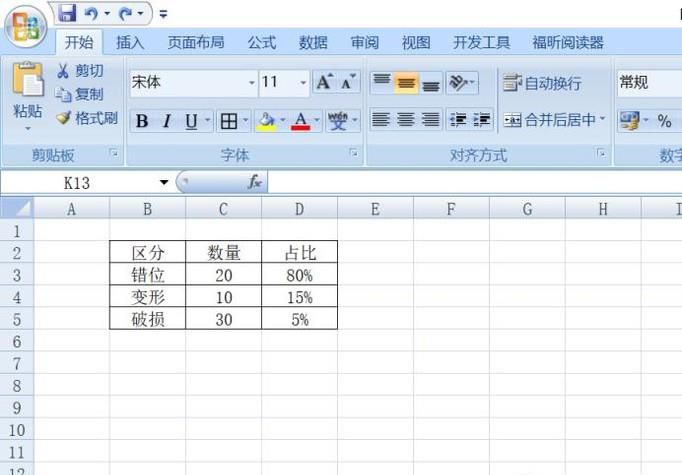Open the text orientation button
This screenshot has width=682, height=475.
click(x=462, y=82)
